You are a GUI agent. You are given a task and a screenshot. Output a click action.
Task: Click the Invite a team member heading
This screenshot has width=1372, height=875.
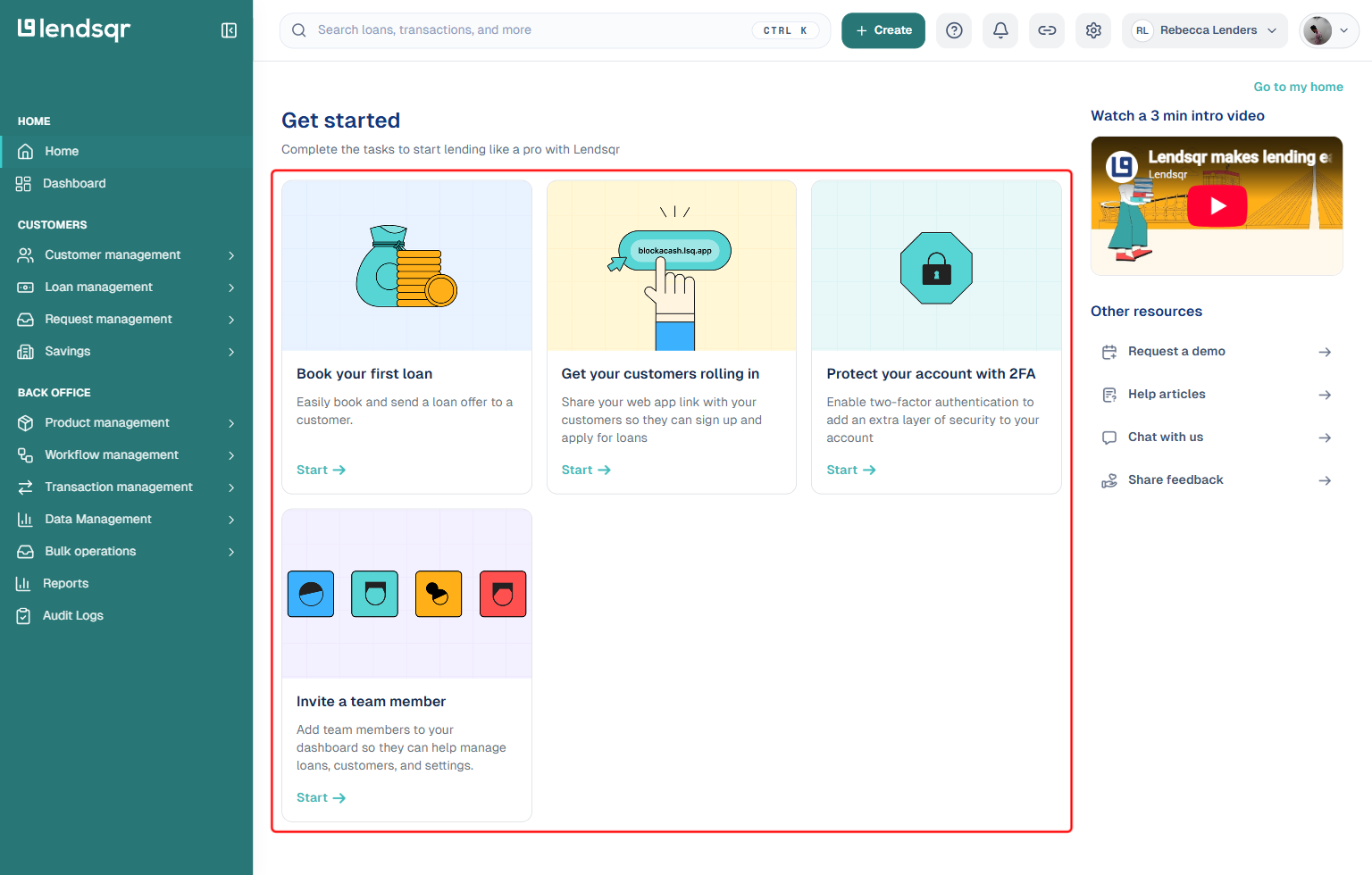point(371,702)
